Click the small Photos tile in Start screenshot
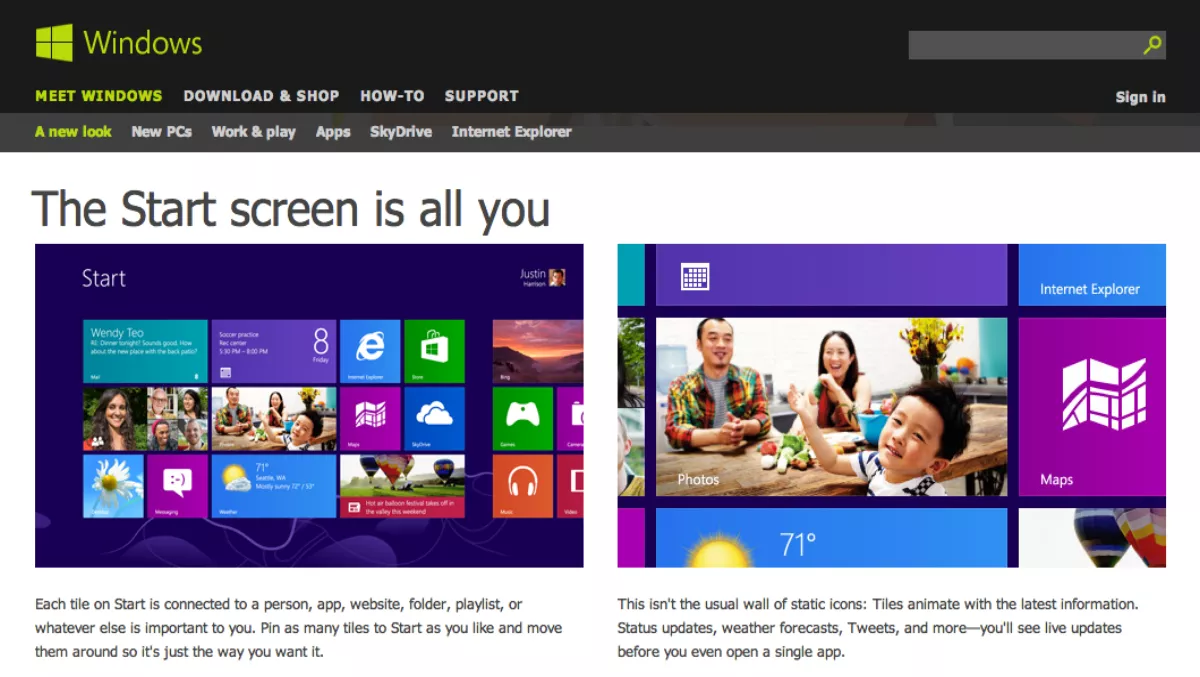The image size is (1200, 677). tap(274, 418)
